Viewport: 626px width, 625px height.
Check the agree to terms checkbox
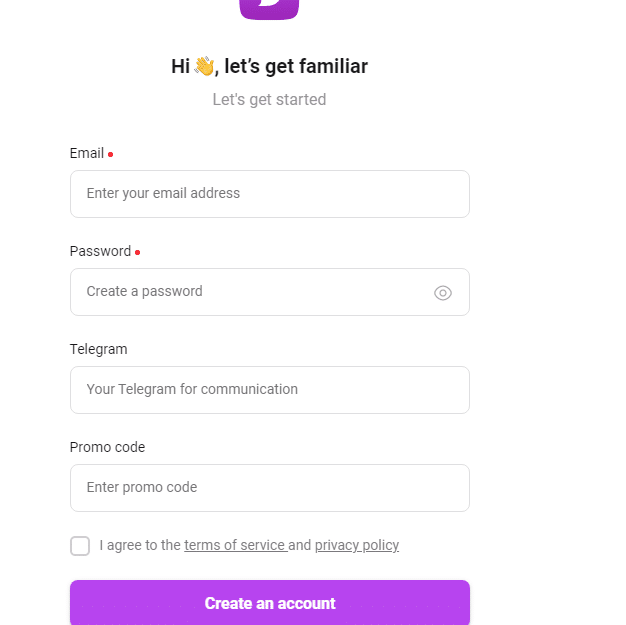(x=80, y=546)
